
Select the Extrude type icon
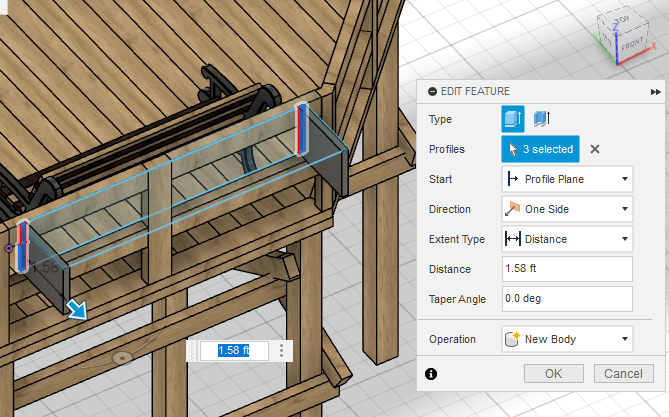tap(512, 119)
